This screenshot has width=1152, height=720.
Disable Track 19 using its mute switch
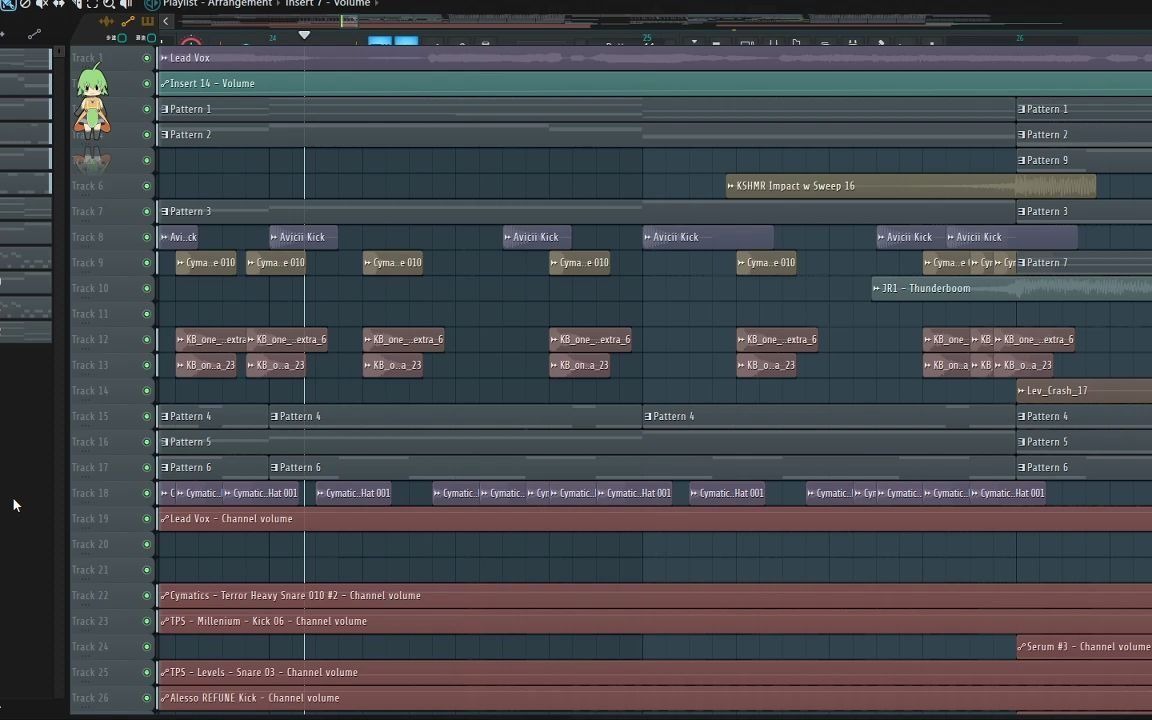pyautogui.click(x=146, y=519)
